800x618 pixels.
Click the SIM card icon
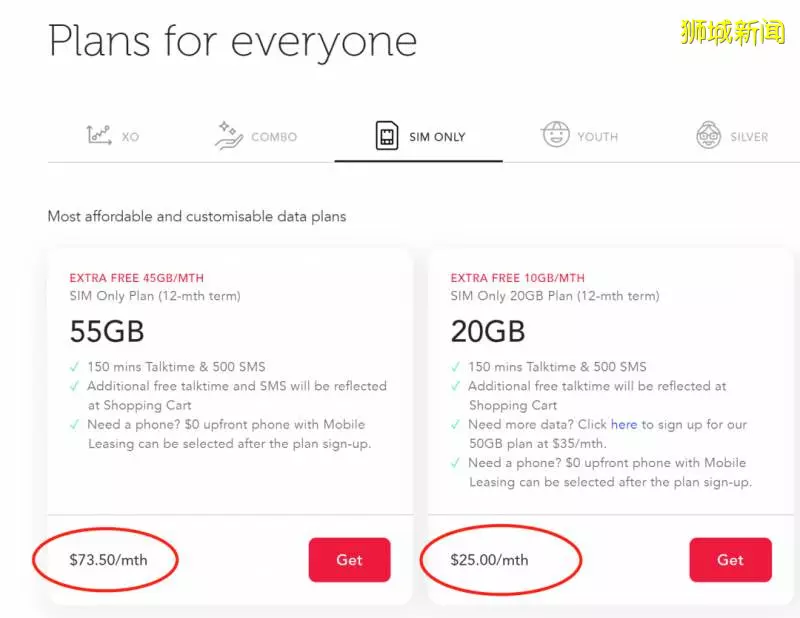[x=387, y=136]
